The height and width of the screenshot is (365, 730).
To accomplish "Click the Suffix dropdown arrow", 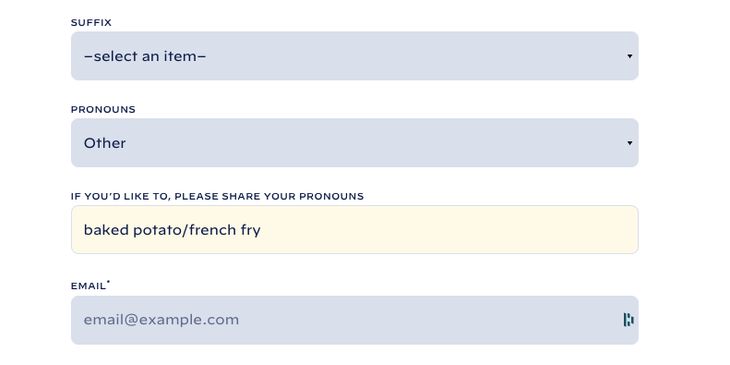I will 629,56.
